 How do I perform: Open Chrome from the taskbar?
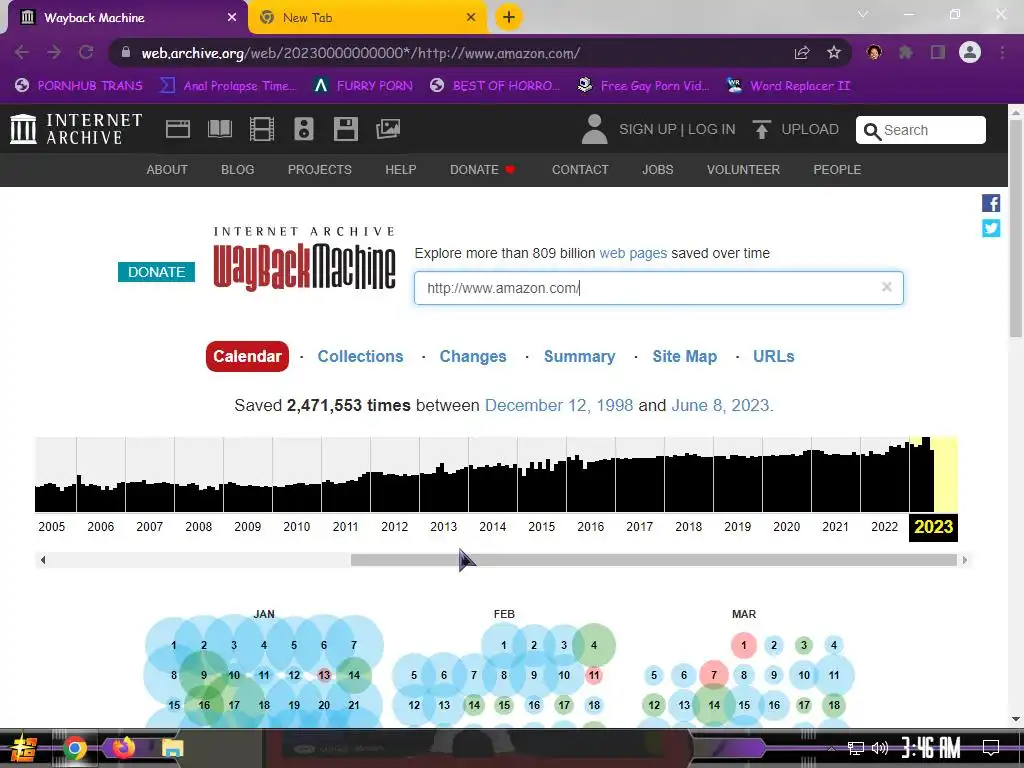[x=75, y=748]
